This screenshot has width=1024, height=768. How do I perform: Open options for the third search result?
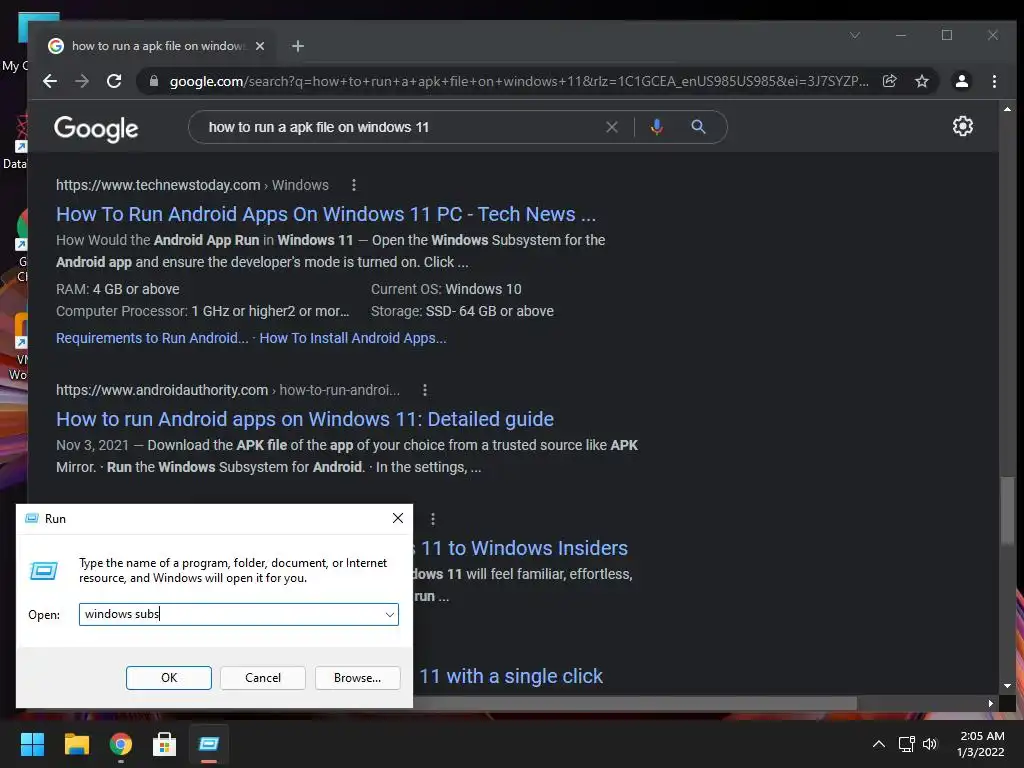tap(433, 519)
